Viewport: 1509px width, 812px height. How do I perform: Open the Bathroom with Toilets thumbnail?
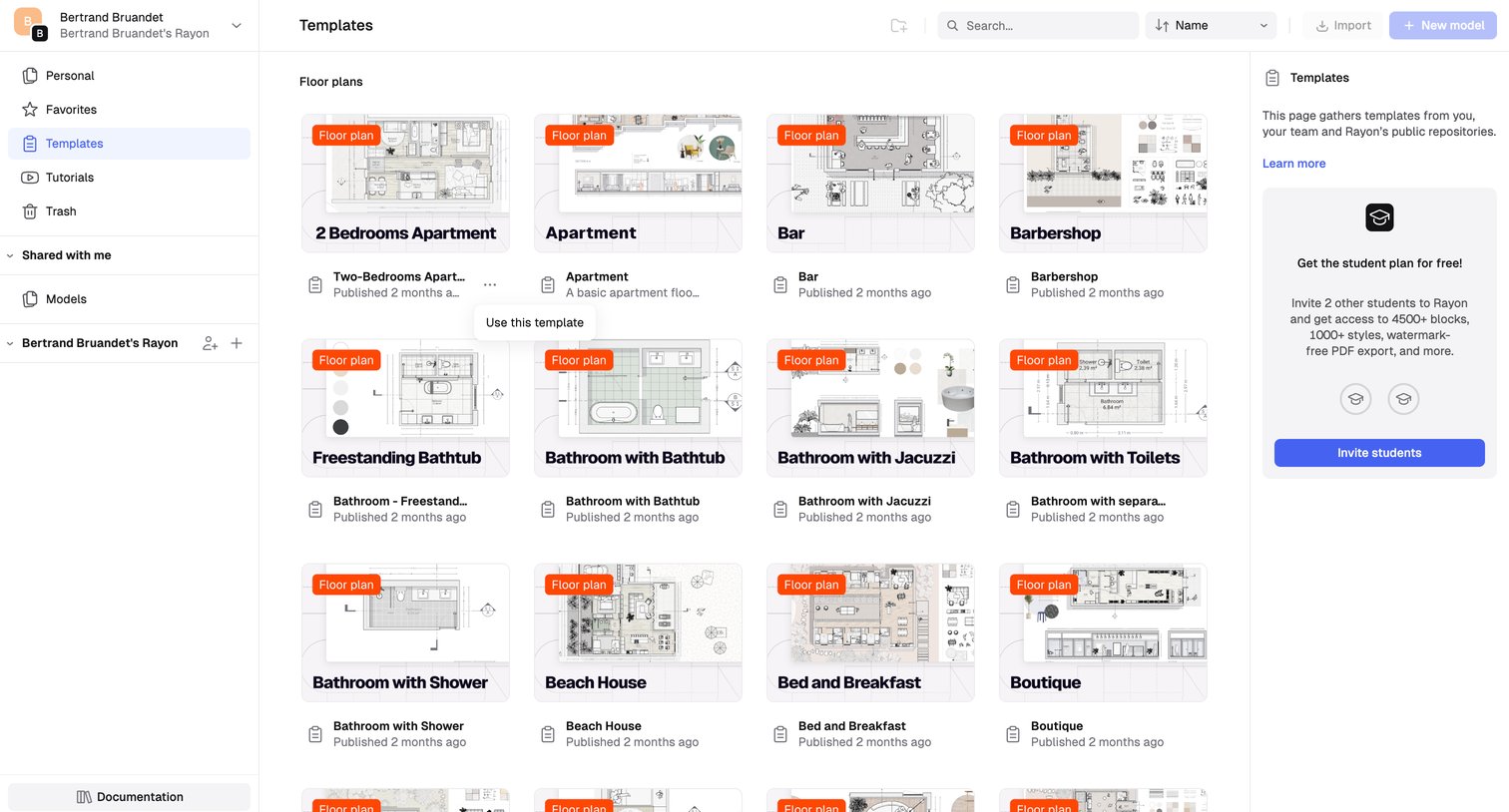point(1103,408)
